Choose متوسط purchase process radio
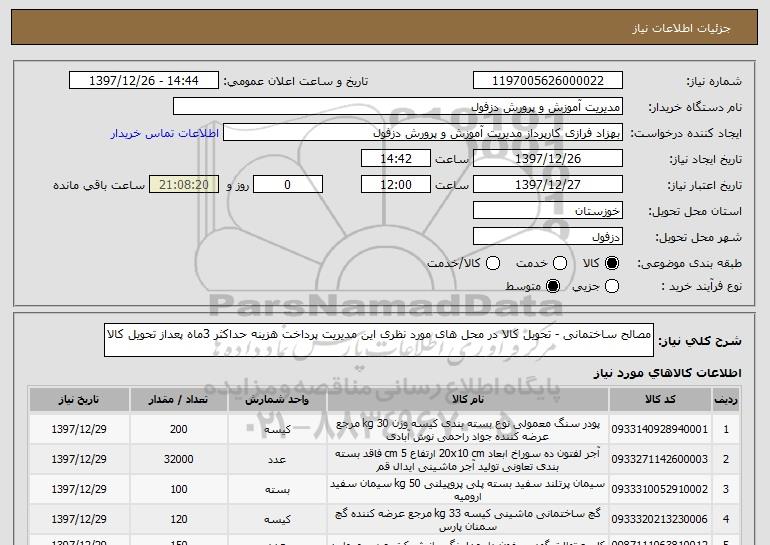770x545 pixels. 553,286
